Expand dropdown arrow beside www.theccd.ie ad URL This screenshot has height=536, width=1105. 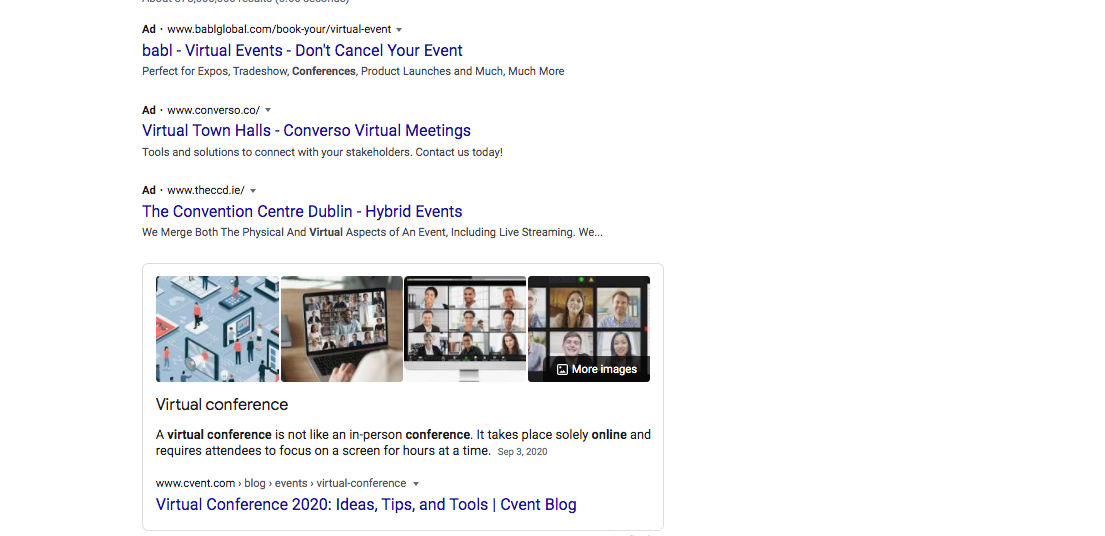tap(253, 191)
